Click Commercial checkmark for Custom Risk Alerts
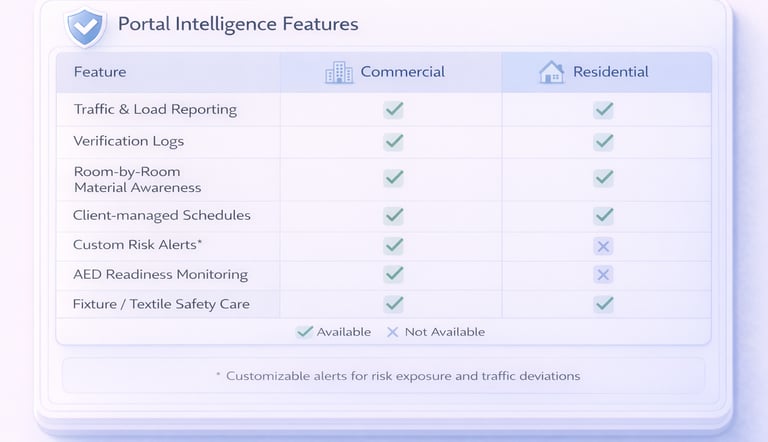Screen dimensions: 768x442 pyautogui.click(x=394, y=245)
